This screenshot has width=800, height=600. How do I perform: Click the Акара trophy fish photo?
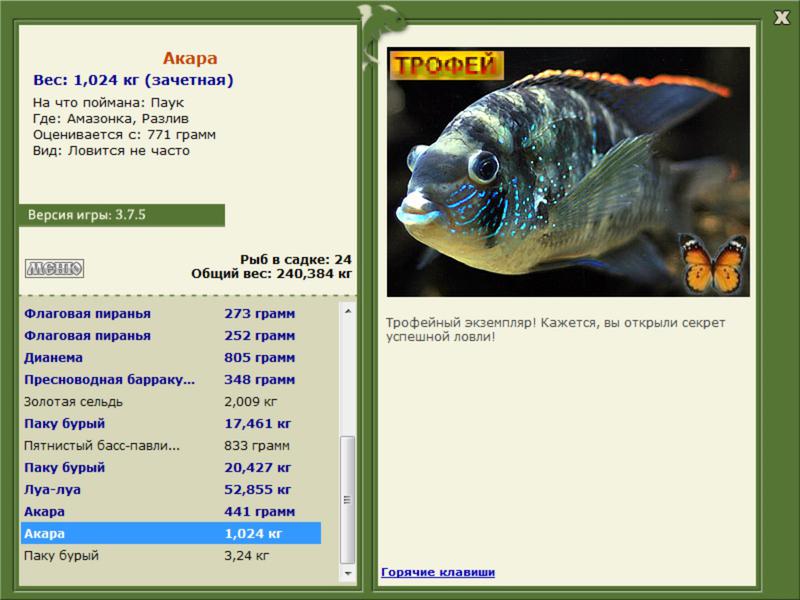pyautogui.click(x=568, y=172)
